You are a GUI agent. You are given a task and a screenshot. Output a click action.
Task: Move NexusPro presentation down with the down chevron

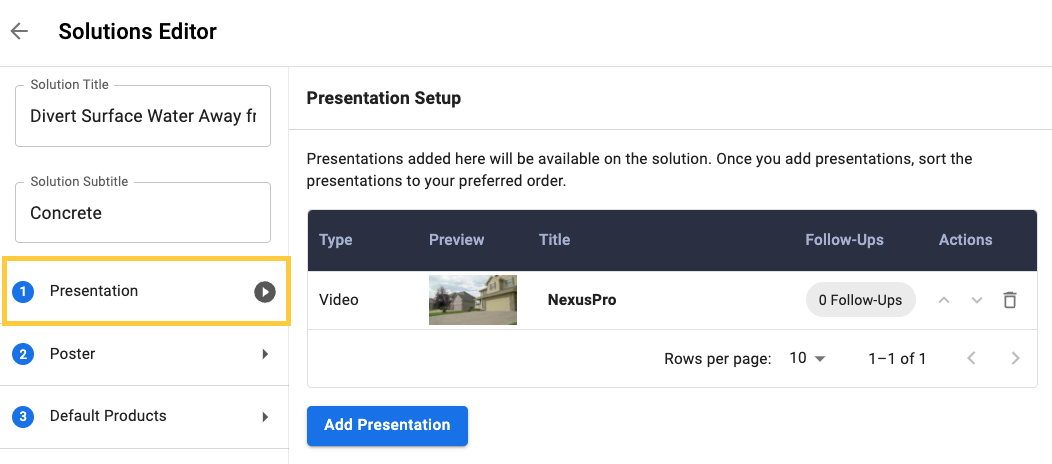tap(977, 300)
